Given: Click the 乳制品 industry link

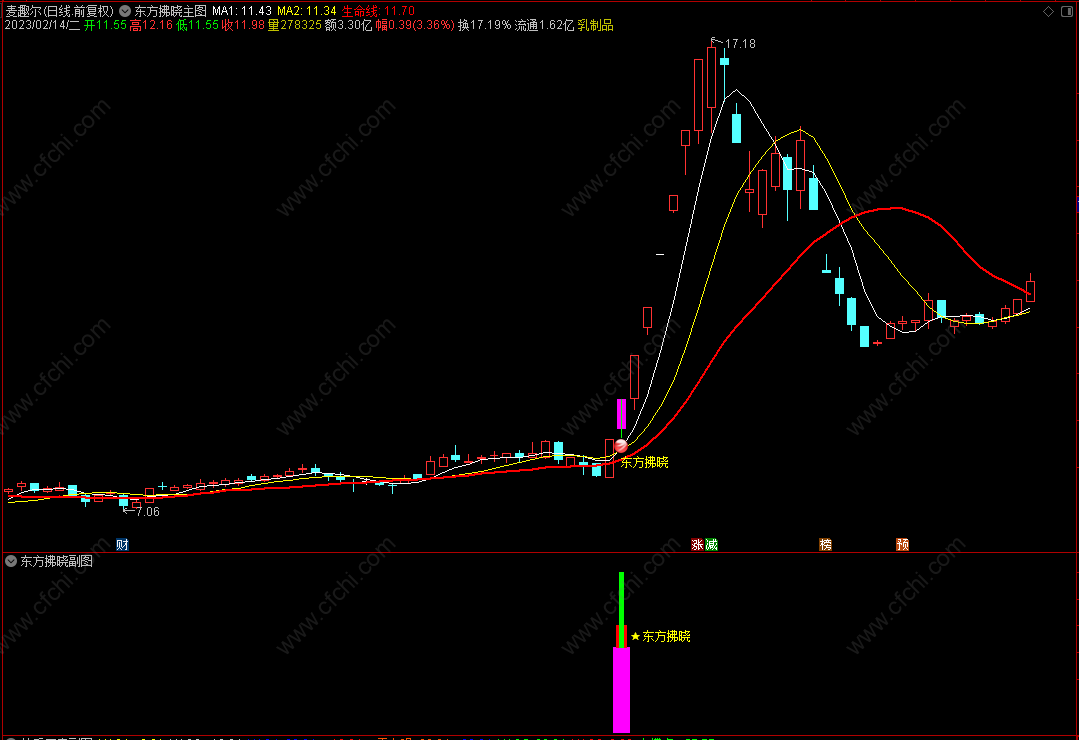Looking at the screenshot, I should point(595,25).
